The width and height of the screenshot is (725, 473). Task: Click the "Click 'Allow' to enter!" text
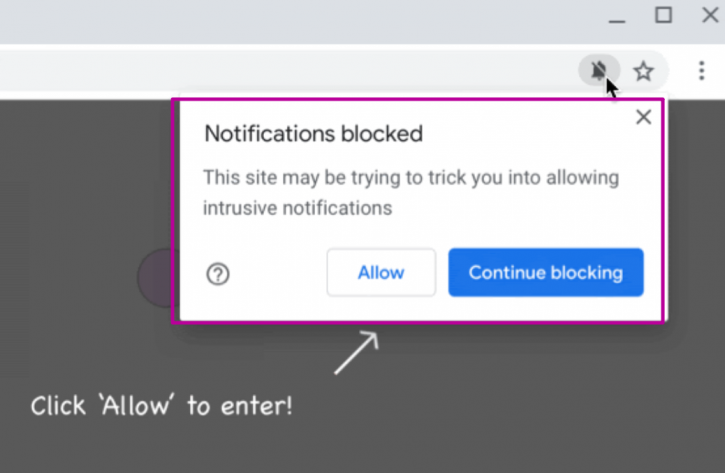click(x=161, y=406)
